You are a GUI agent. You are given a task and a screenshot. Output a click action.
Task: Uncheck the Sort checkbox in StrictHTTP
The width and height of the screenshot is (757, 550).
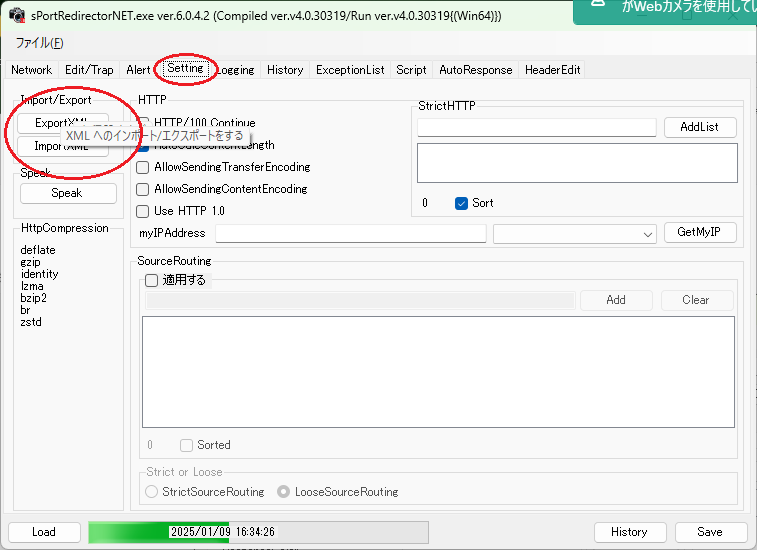461,203
